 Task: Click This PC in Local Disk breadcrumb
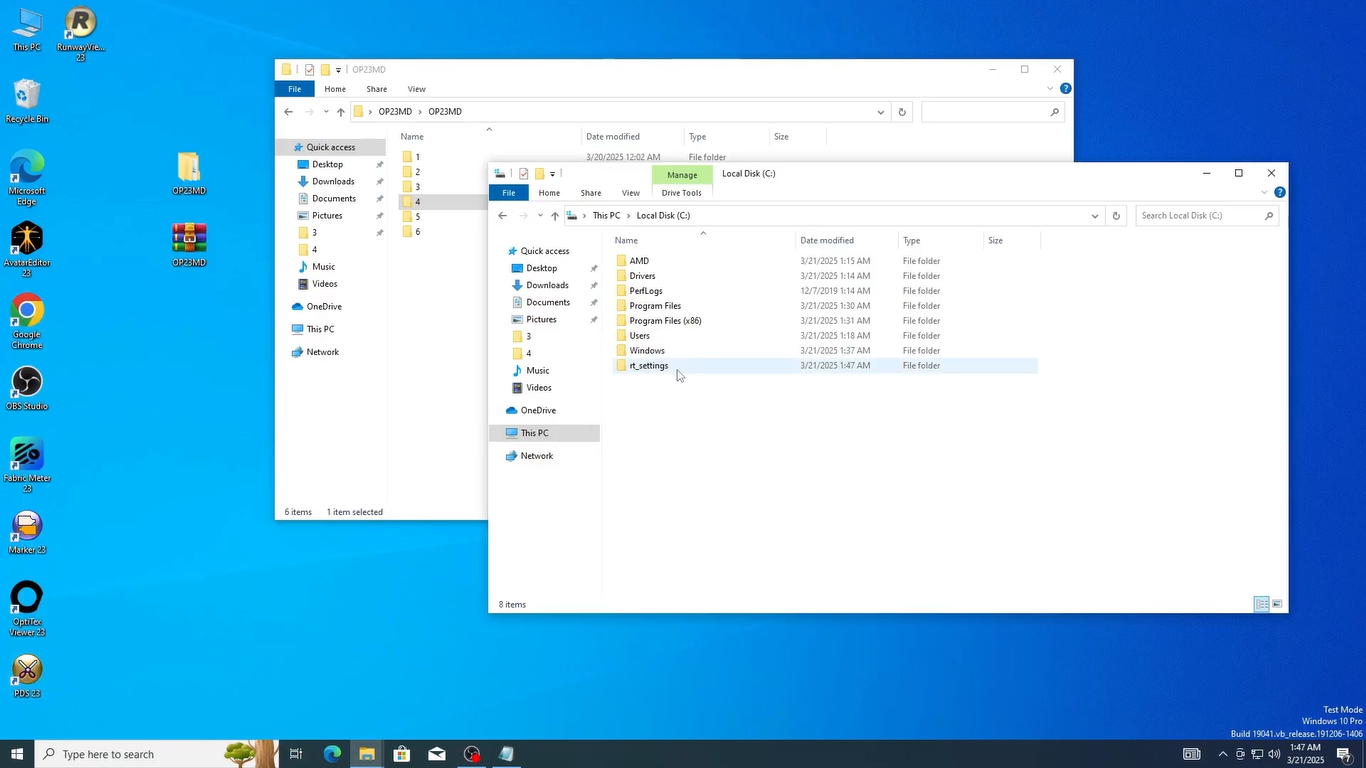click(x=606, y=216)
